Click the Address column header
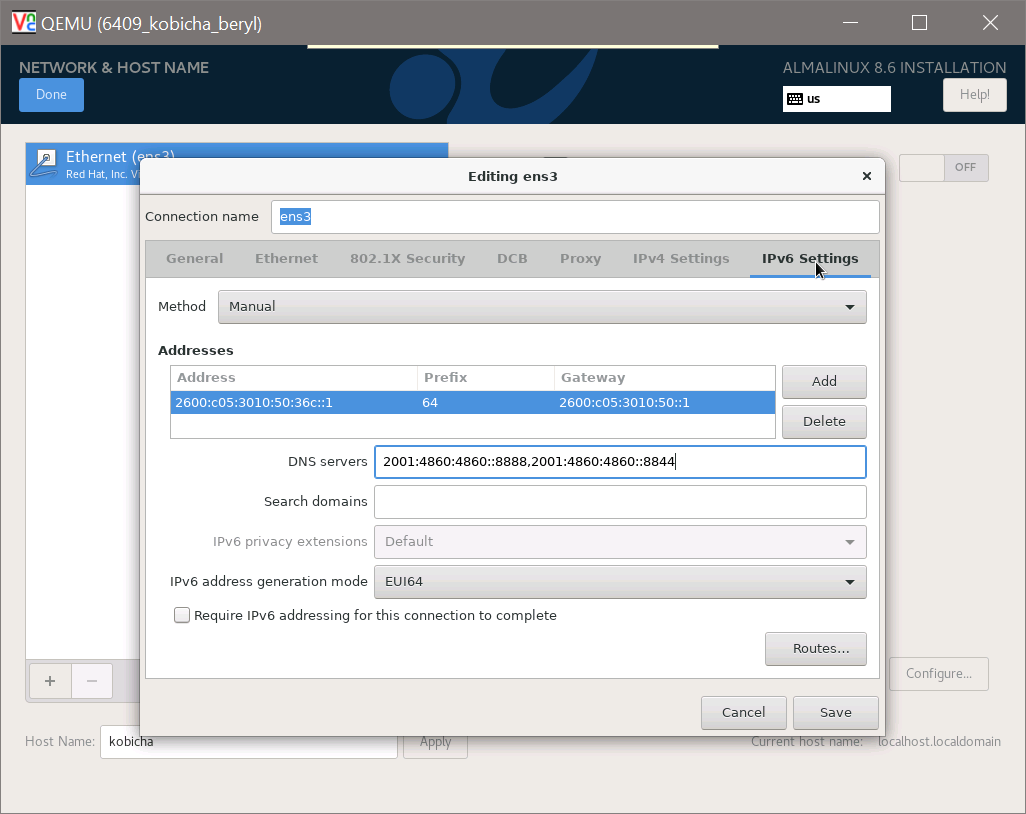 coord(294,378)
